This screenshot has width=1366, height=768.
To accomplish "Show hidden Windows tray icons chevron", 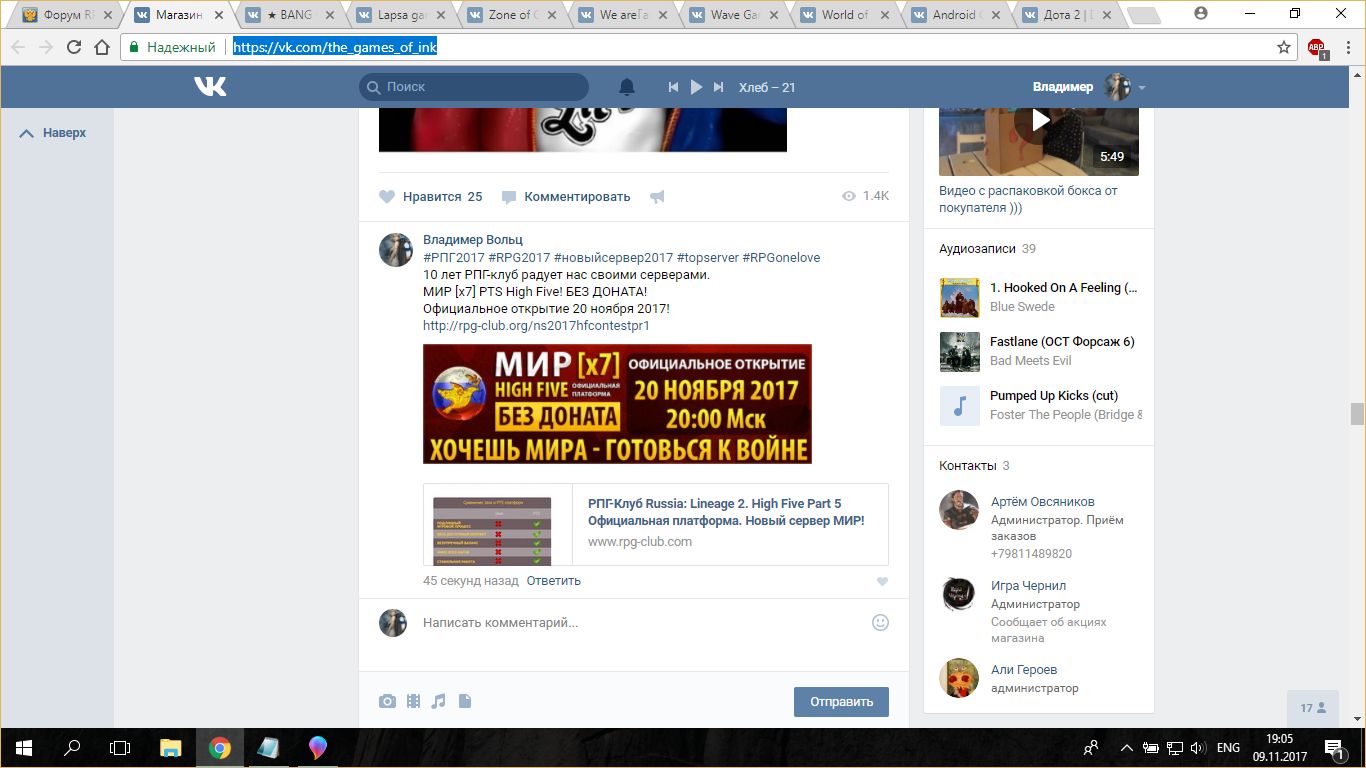I will pyautogui.click(x=1127, y=747).
